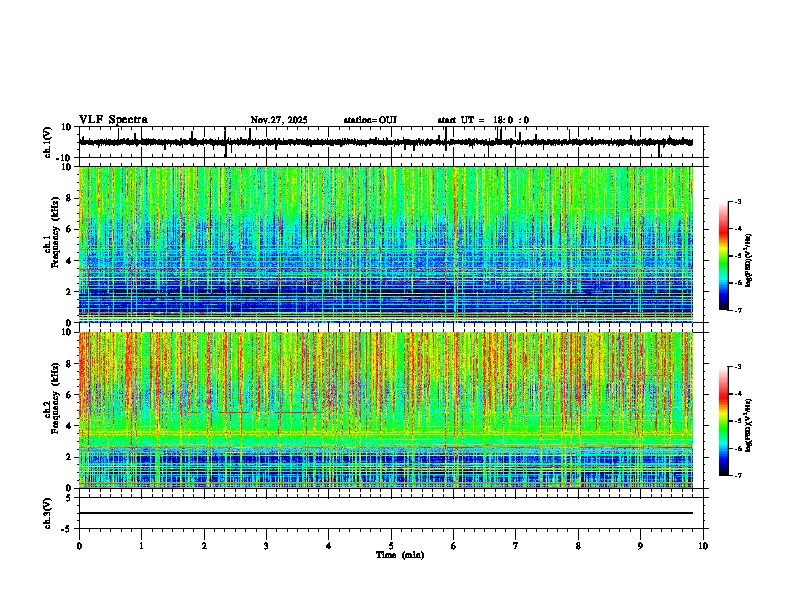Click the "-10" tick on ch.1(V) axis
This screenshot has width=792, height=612.
point(65,158)
